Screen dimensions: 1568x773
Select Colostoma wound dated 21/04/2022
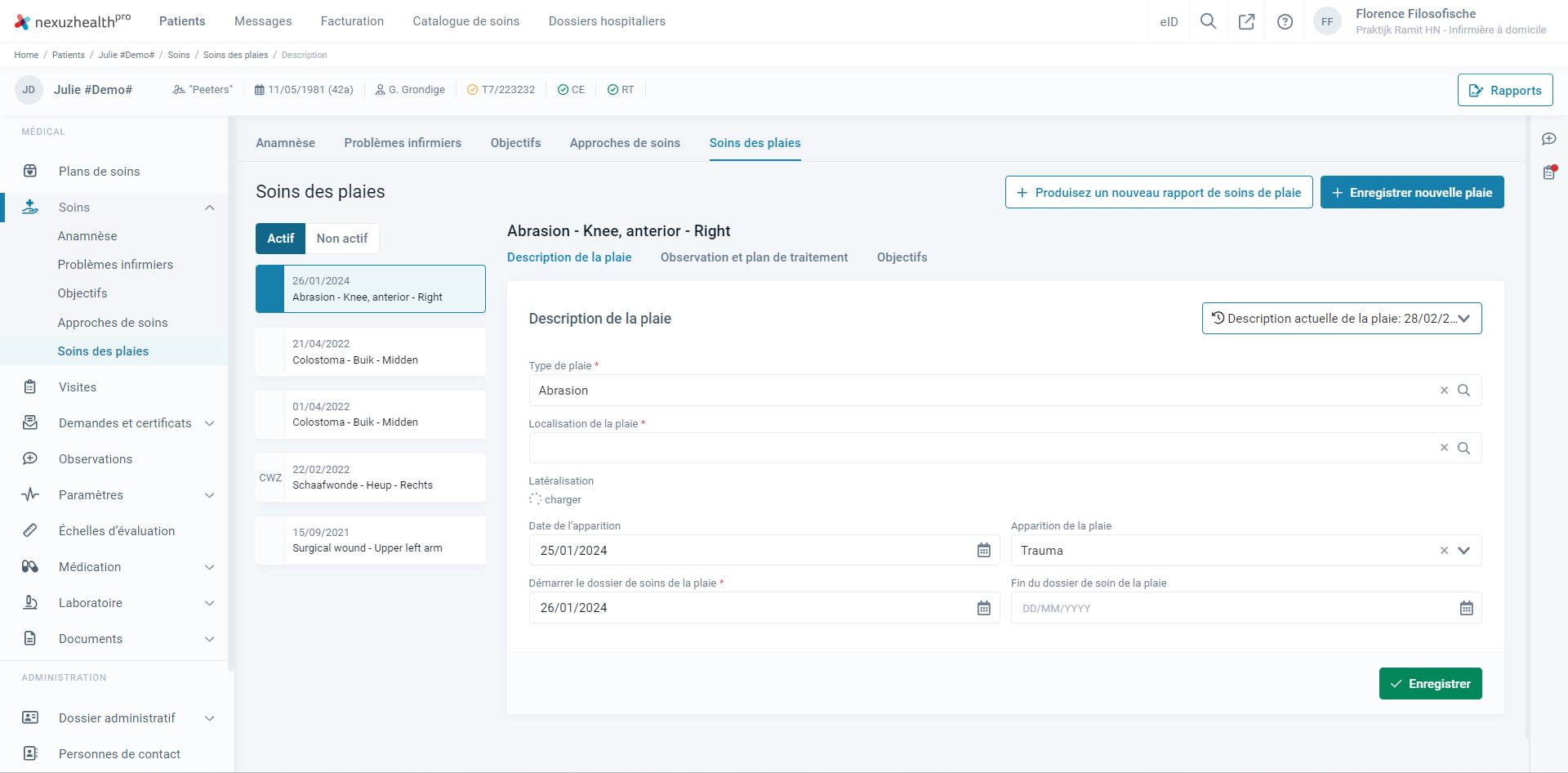point(371,352)
